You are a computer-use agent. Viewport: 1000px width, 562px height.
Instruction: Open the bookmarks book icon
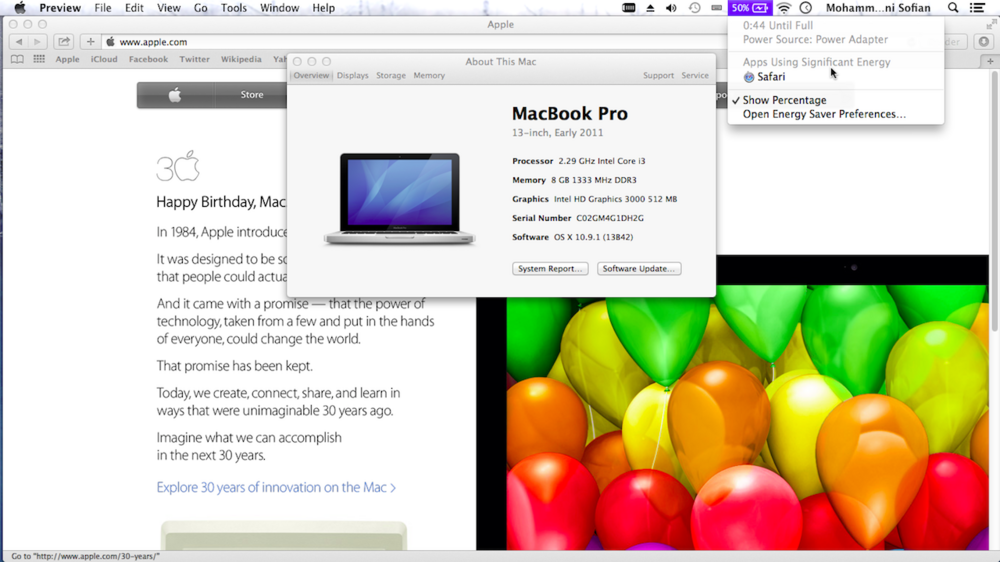17,59
